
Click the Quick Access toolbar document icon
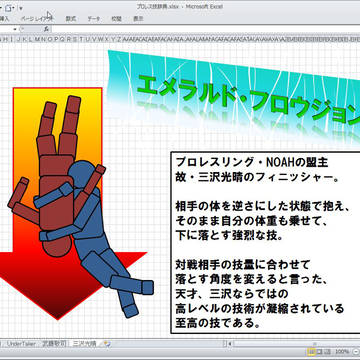tap(9, 7)
